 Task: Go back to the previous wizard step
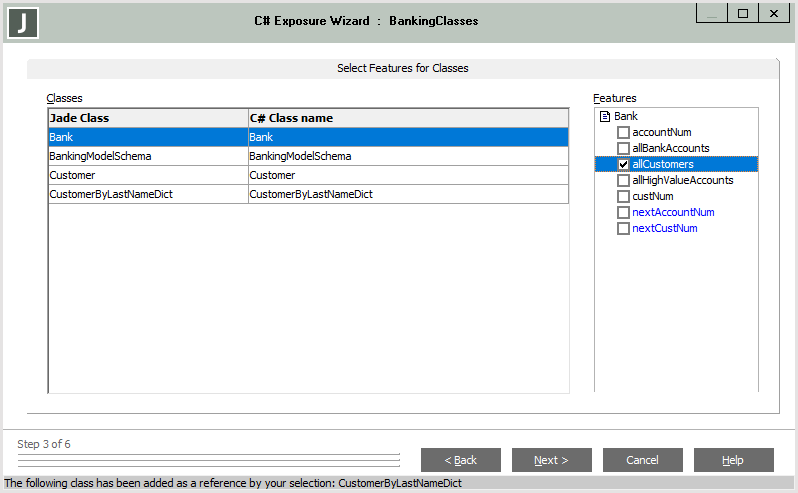461,460
